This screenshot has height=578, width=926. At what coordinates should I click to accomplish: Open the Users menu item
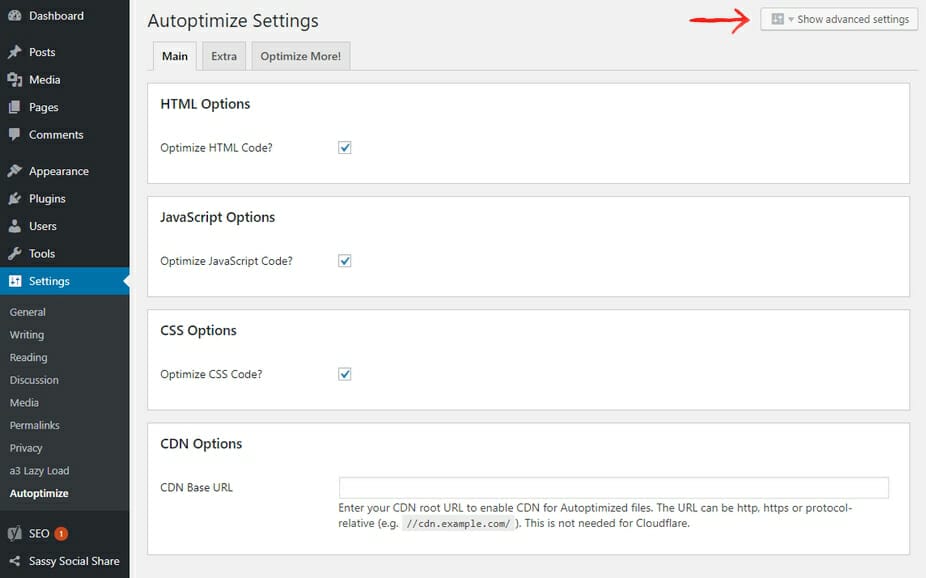tap(43, 226)
